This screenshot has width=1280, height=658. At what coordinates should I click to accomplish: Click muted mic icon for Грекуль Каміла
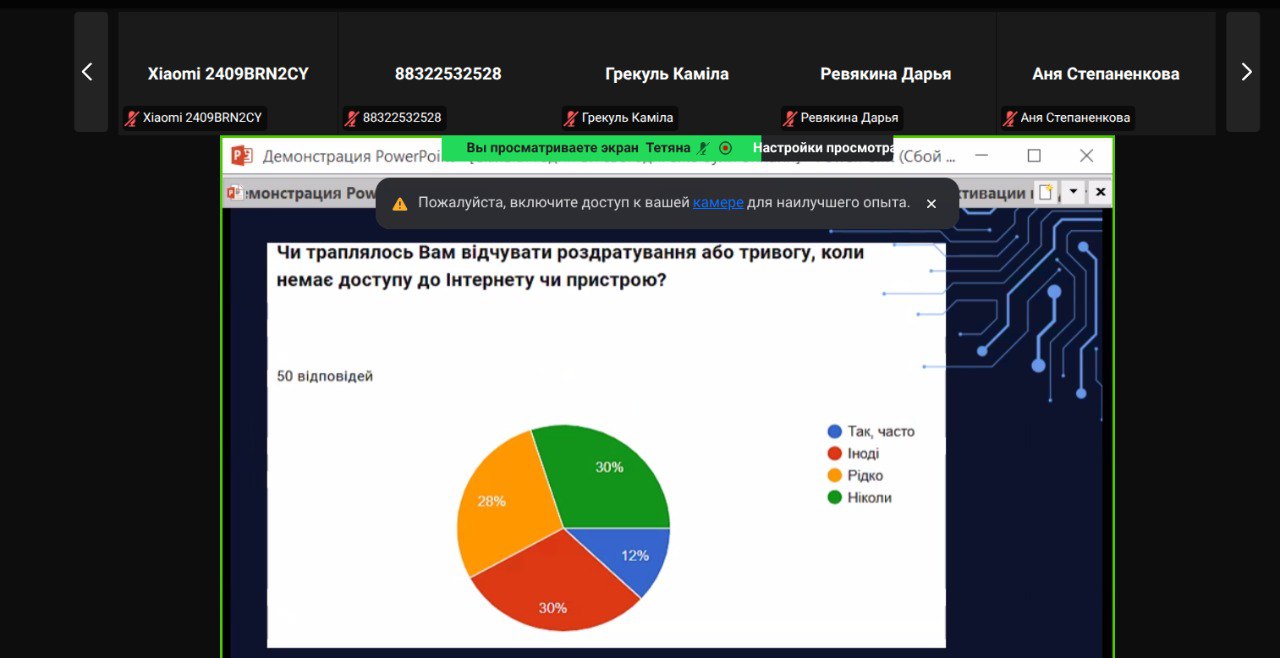(x=570, y=118)
